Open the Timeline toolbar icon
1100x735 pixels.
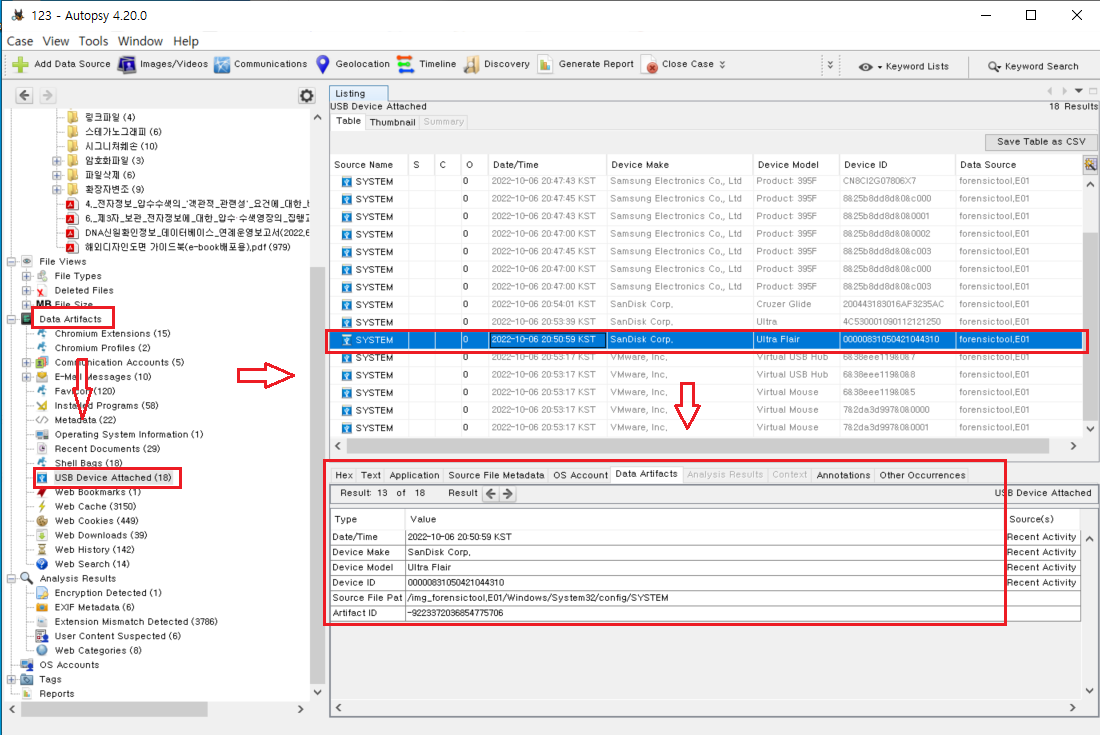[x=405, y=65]
